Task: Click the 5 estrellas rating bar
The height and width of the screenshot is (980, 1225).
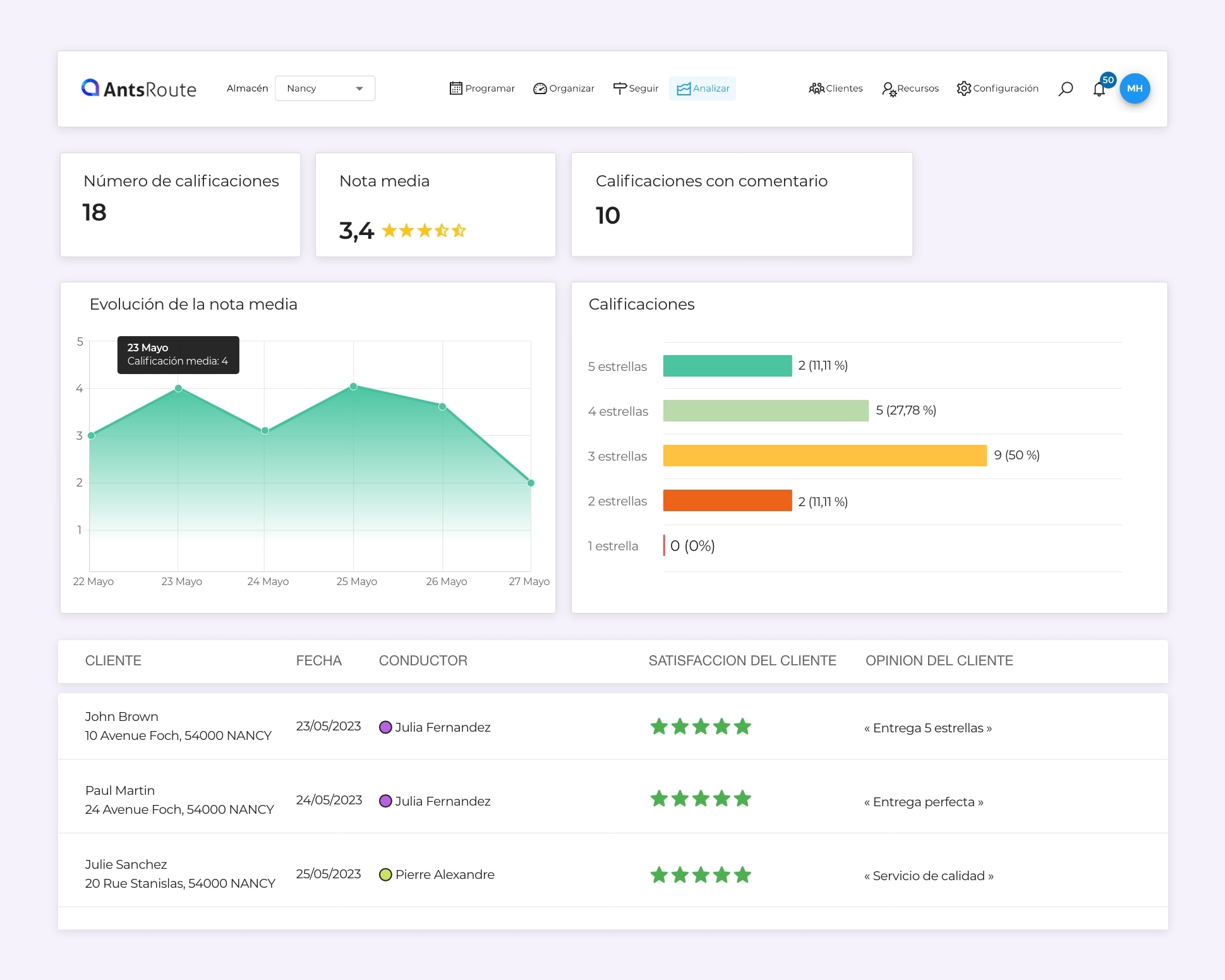Action: [727, 366]
